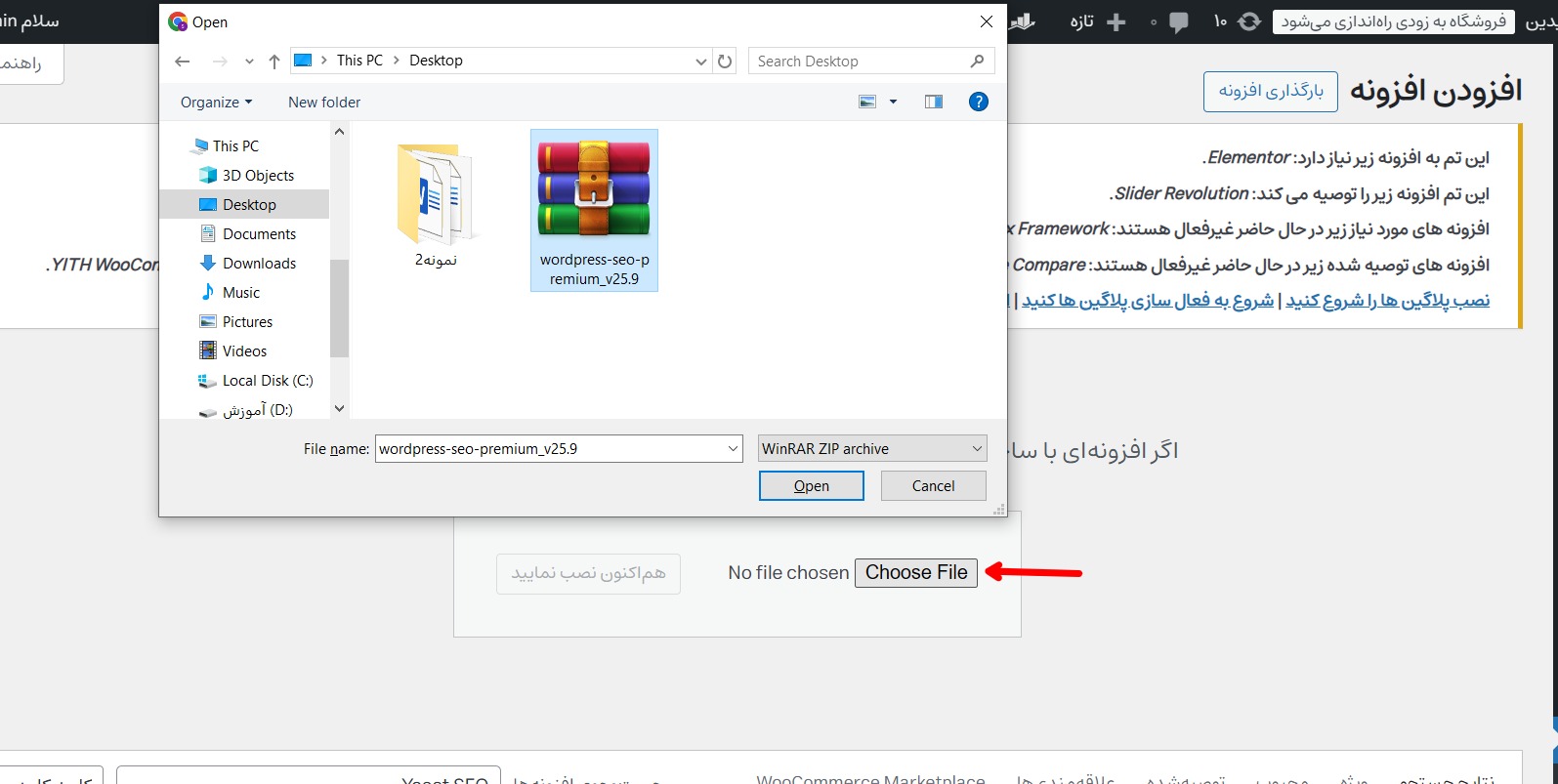Viewport: 1558px width, 784px height.
Task: Open the file type dropdown WinRAR ZIP archive
Action: click(872, 449)
